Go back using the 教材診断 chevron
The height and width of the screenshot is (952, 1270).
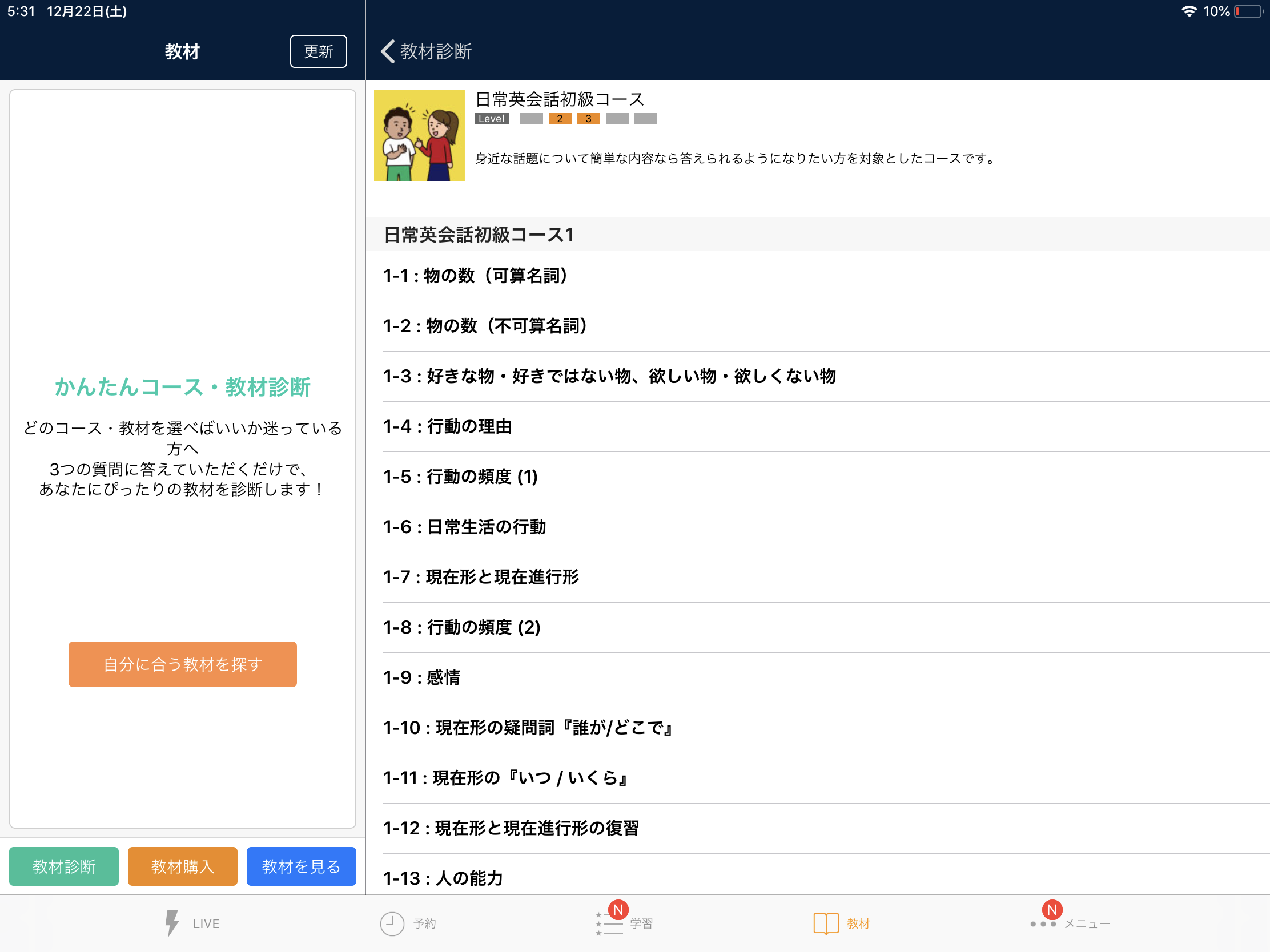click(x=388, y=51)
